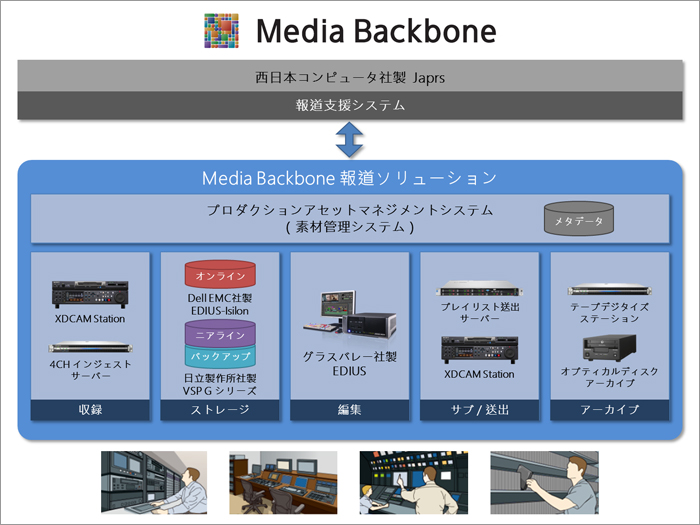Image resolution: width=700 pixels, height=525 pixels.
Task: Click the 報道支援システム dark bar
Action: [349, 104]
